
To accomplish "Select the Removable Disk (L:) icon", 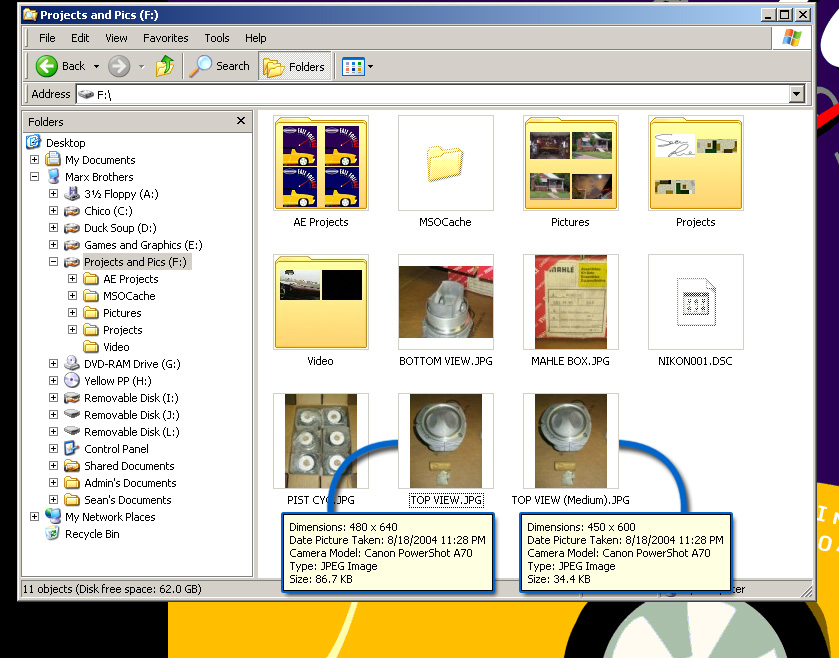I will [72, 431].
